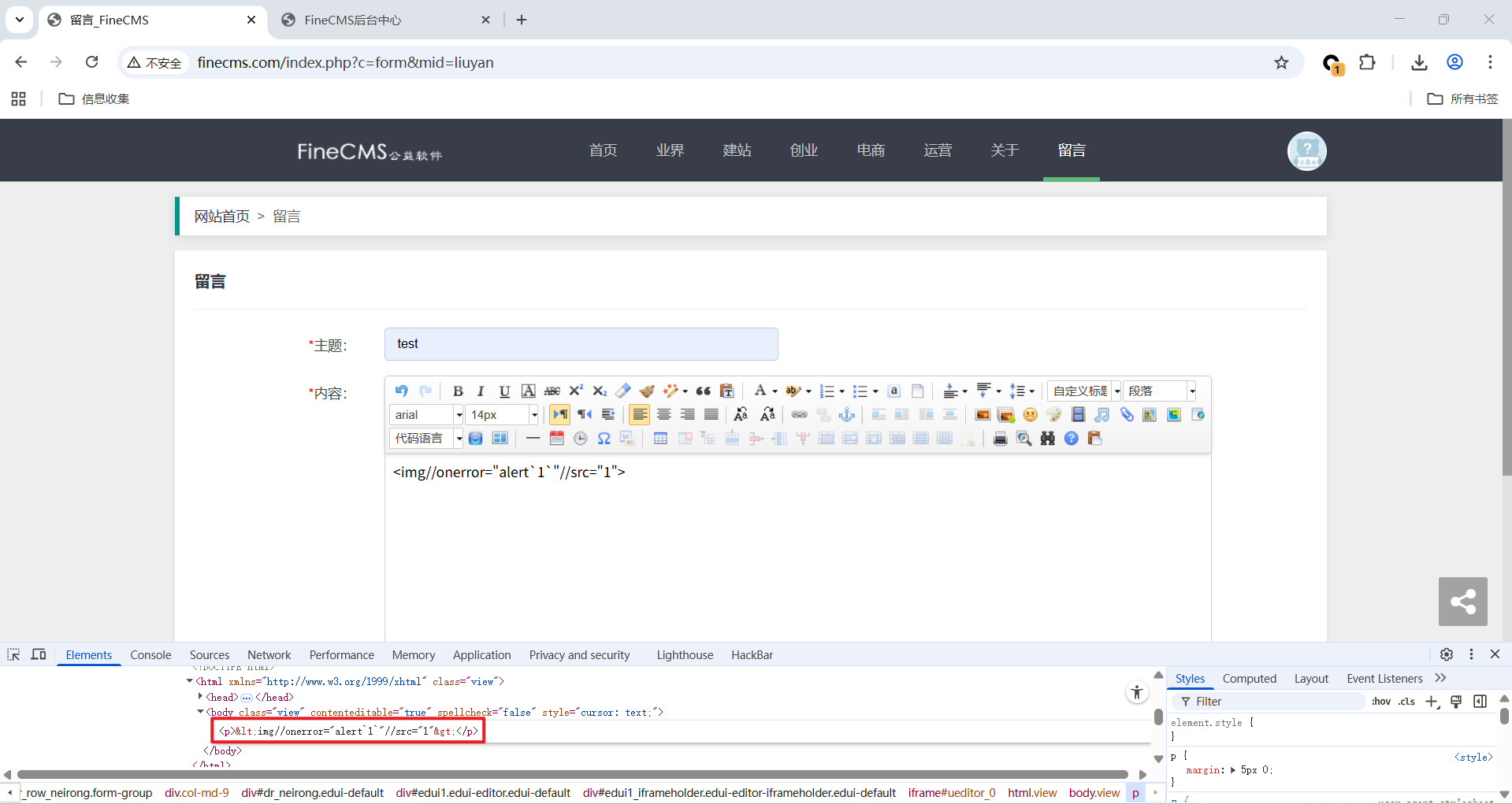The height and width of the screenshot is (804, 1512).
Task: Switch to the Console tab
Action: coord(150,655)
